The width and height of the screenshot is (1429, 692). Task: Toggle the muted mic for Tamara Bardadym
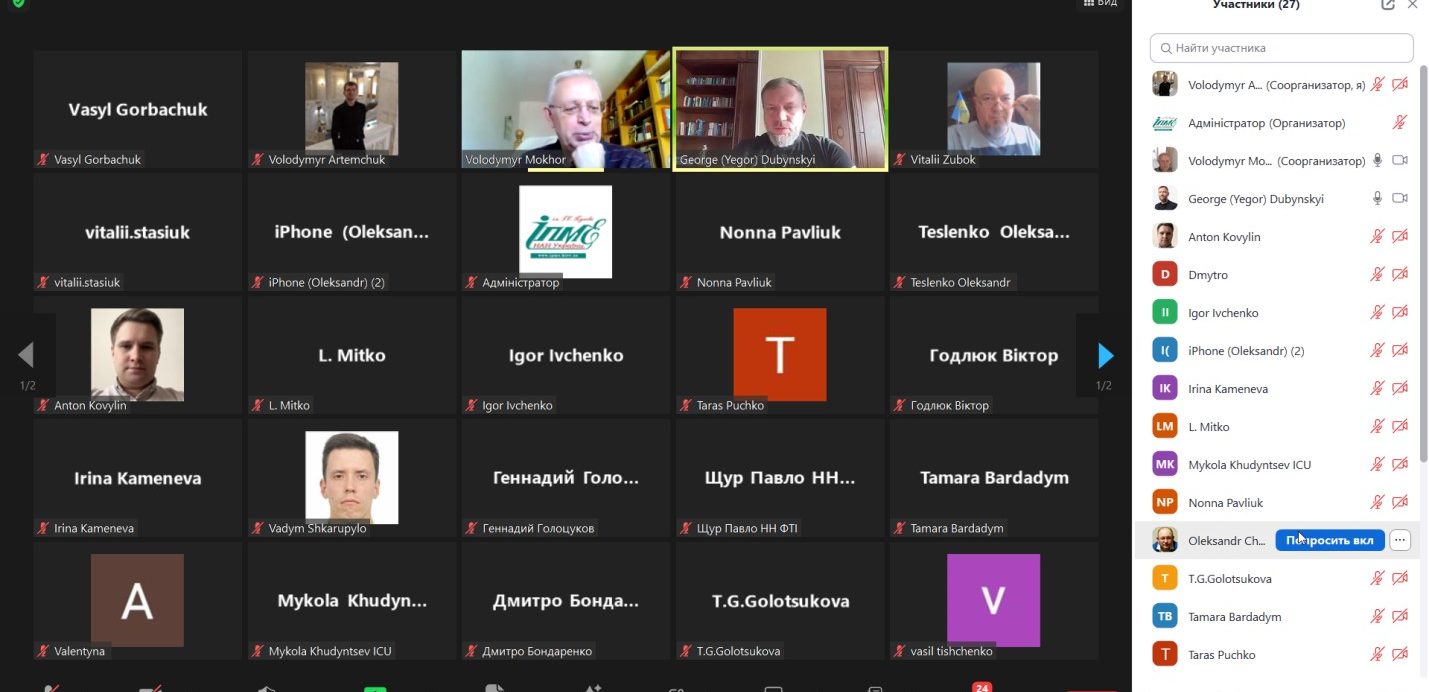[x=1377, y=616]
